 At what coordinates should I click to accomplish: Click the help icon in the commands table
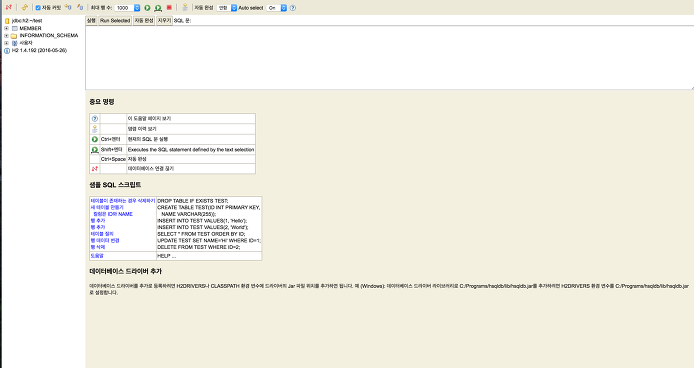pyautogui.click(x=95, y=119)
